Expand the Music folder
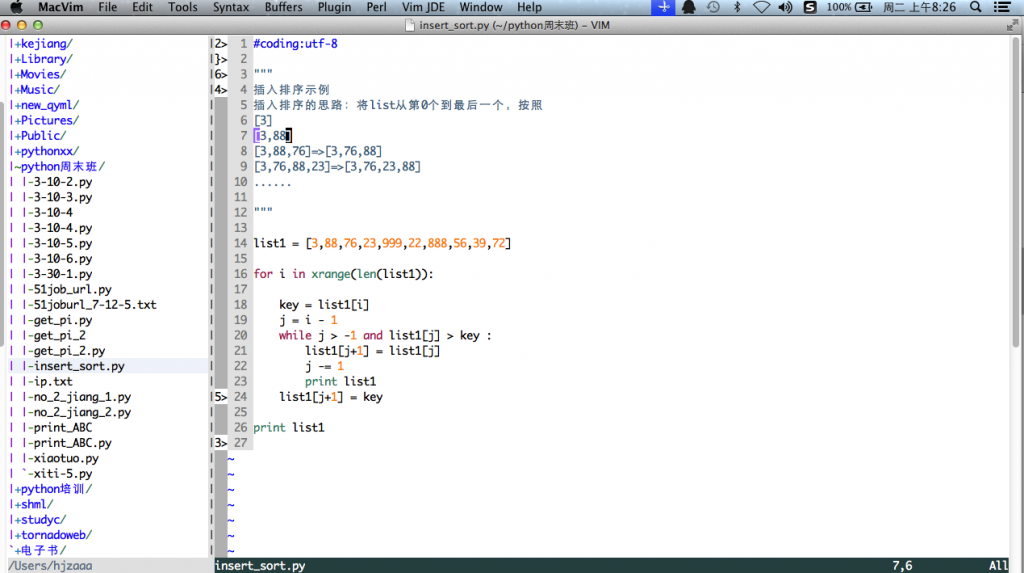The height and width of the screenshot is (573, 1024). [x=37, y=90]
